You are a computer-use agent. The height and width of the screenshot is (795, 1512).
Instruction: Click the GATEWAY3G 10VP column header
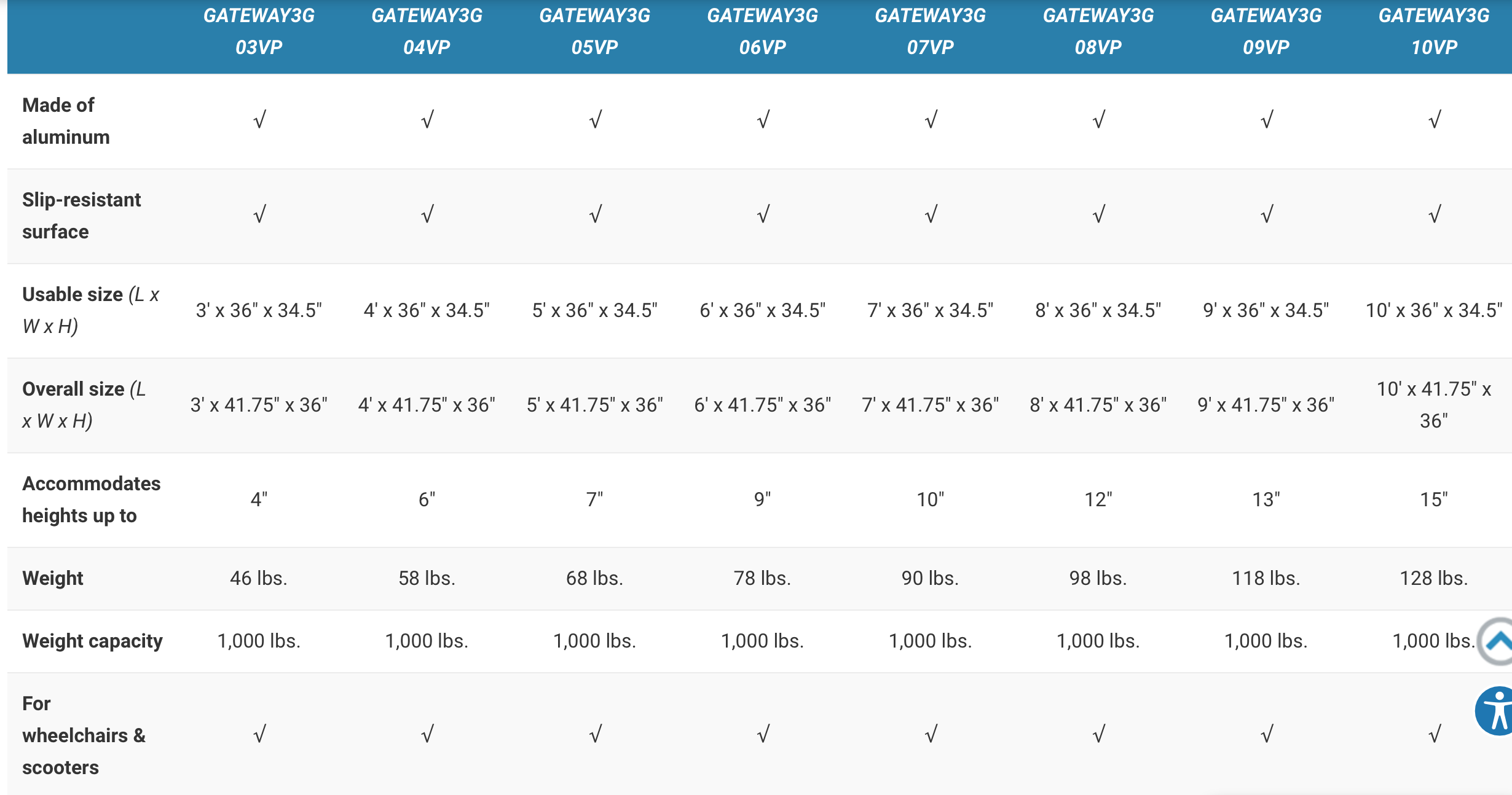click(1434, 31)
